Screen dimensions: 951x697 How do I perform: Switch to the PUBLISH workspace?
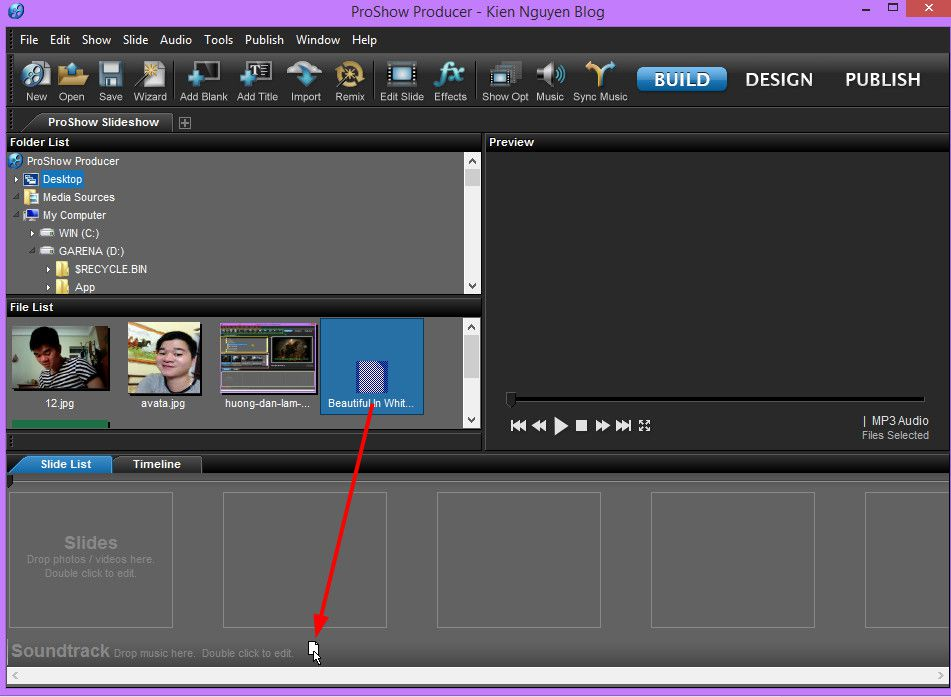(x=882, y=79)
